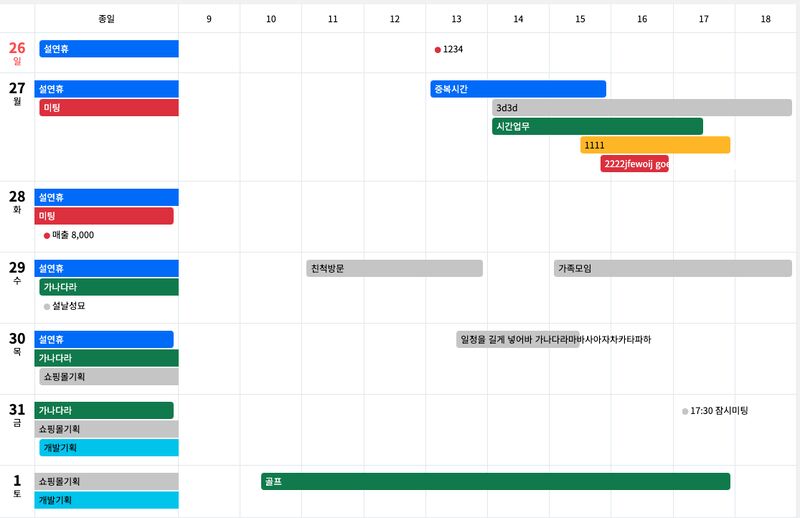Click the 13 o'clock column header
800x518 pixels.
457,19
